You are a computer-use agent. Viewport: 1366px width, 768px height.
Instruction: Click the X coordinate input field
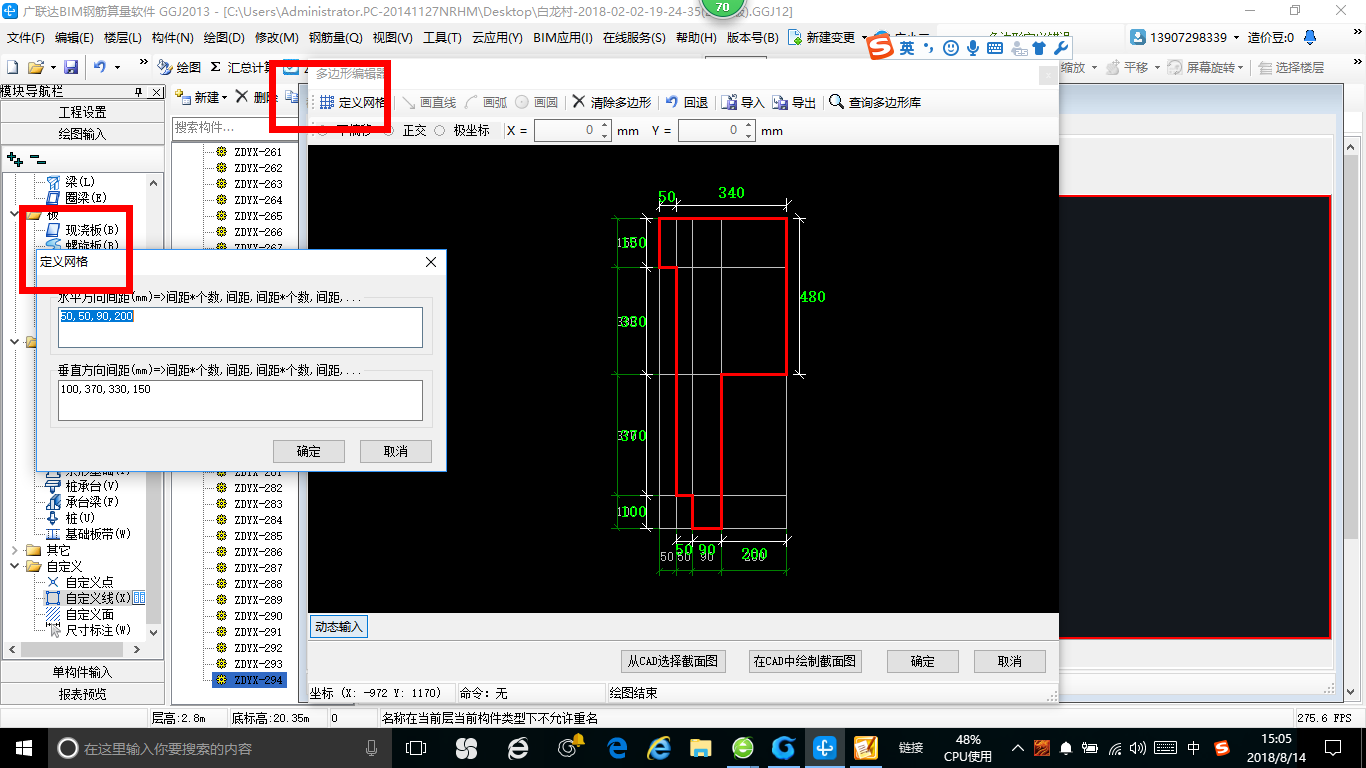[x=565, y=130]
